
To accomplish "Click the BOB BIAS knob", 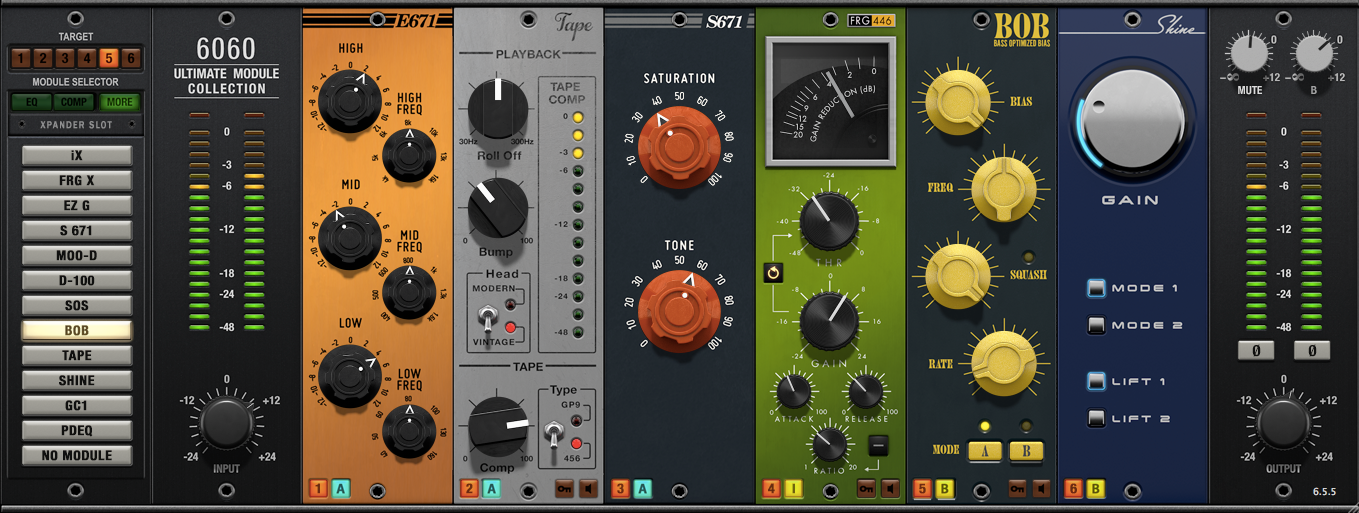I will [x=957, y=101].
